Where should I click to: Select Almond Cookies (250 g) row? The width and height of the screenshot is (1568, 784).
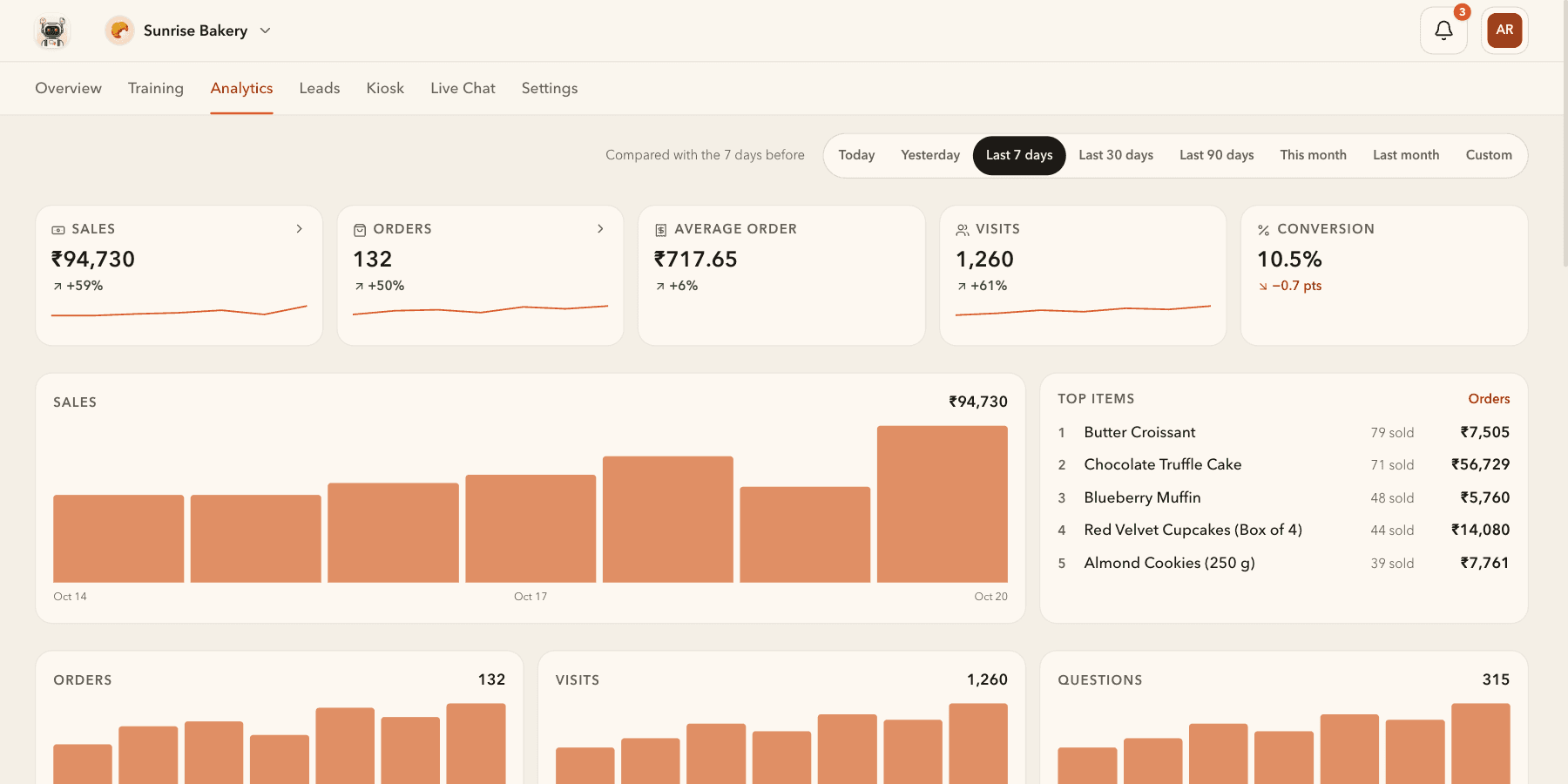pyautogui.click(x=1283, y=563)
